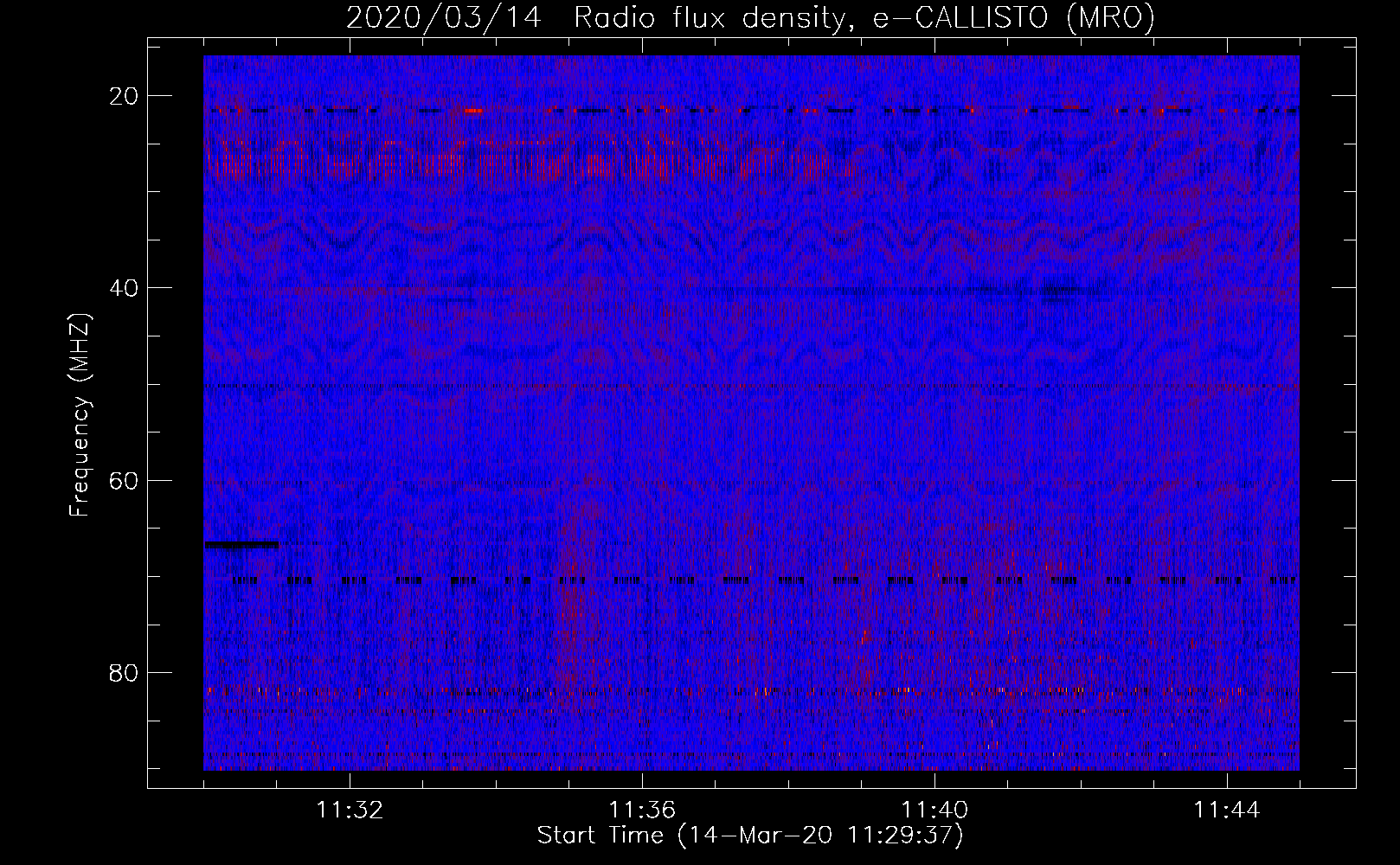Click the 40 frequency tick label
Image resolution: width=1400 pixels, height=865 pixels.
pos(125,288)
